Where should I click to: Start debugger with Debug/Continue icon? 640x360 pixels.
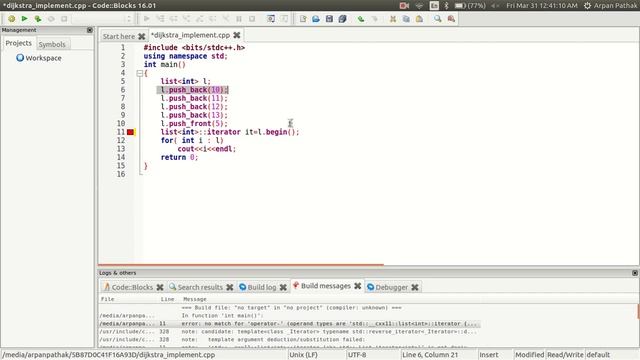(x=147, y=19)
